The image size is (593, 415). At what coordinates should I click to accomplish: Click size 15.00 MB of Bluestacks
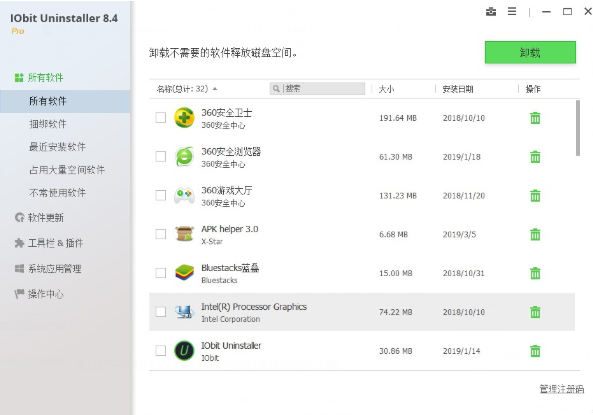point(396,273)
